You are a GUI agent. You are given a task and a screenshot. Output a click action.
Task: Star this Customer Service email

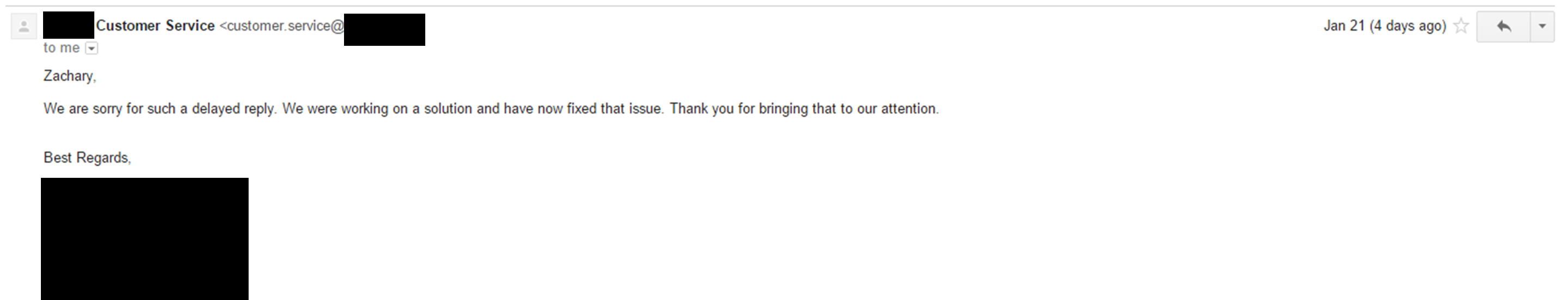[1462, 26]
